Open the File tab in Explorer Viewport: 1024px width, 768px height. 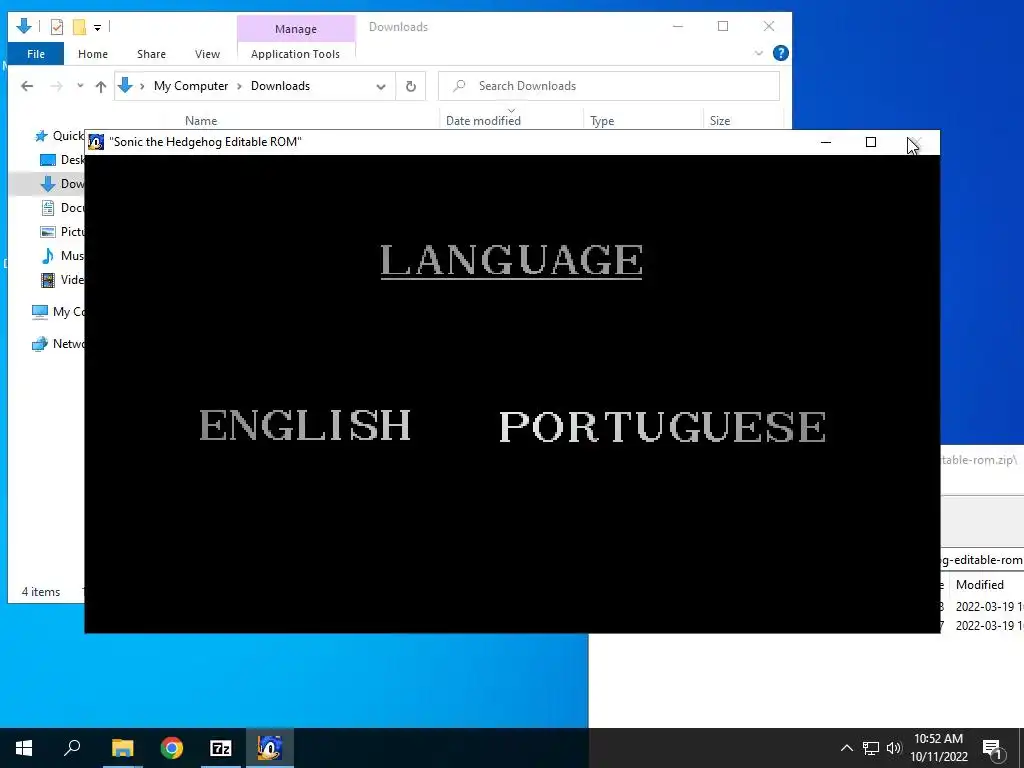(x=36, y=54)
